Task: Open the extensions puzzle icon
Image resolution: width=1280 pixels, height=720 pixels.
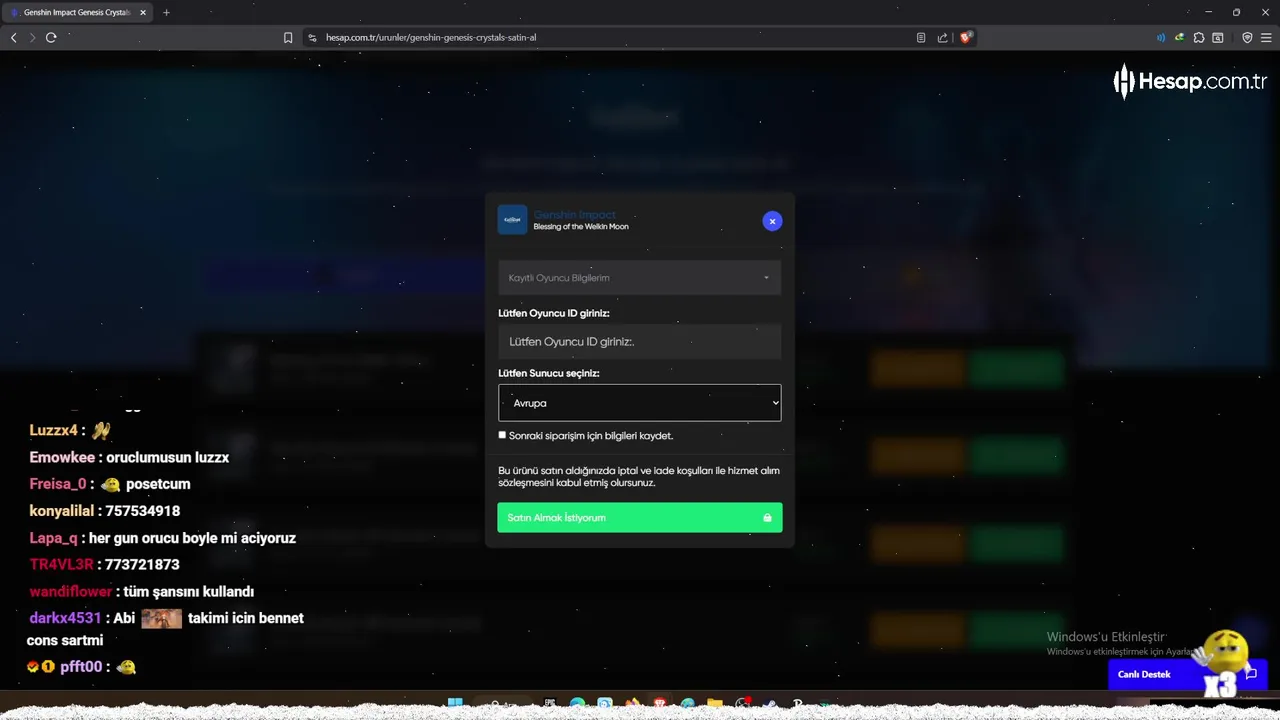Action: tap(1199, 37)
